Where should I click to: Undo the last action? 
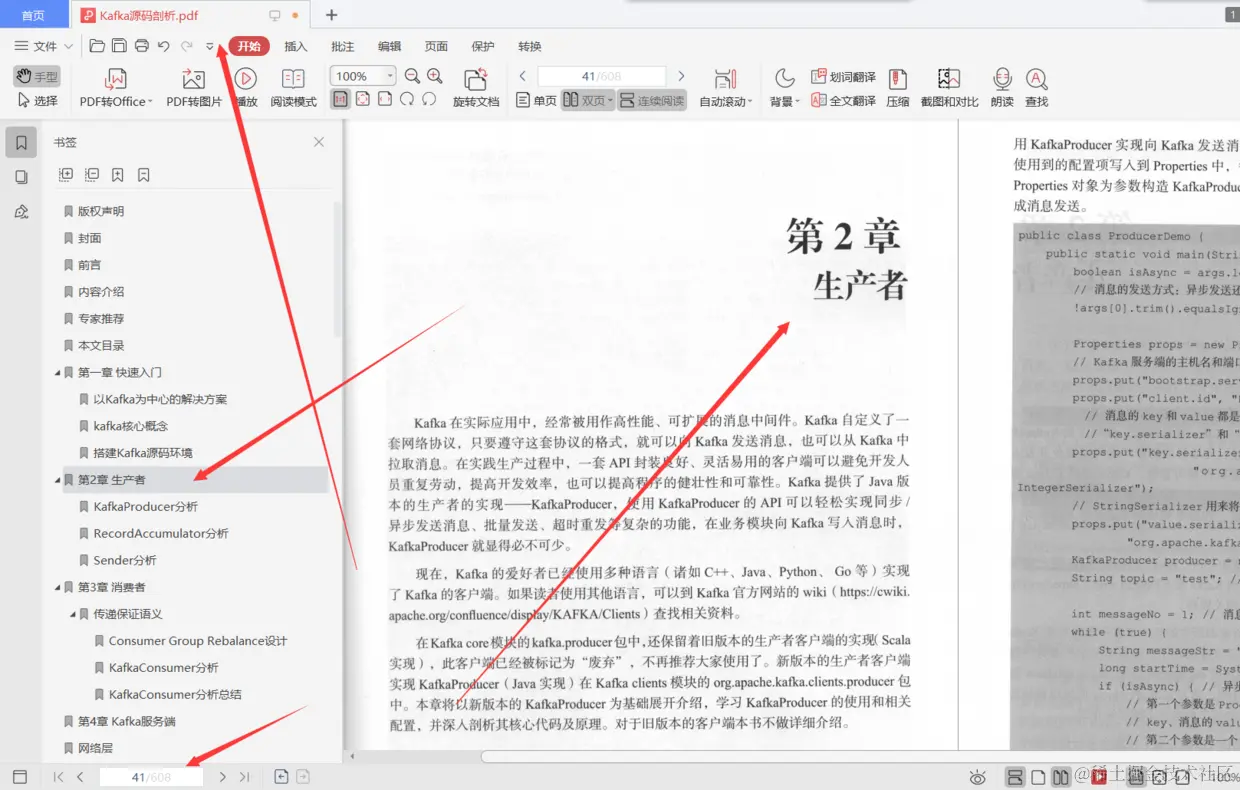click(164, 46)
